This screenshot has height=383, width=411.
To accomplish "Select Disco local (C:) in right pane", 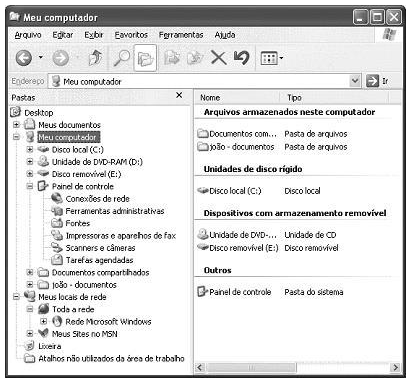I will point(229,191).
